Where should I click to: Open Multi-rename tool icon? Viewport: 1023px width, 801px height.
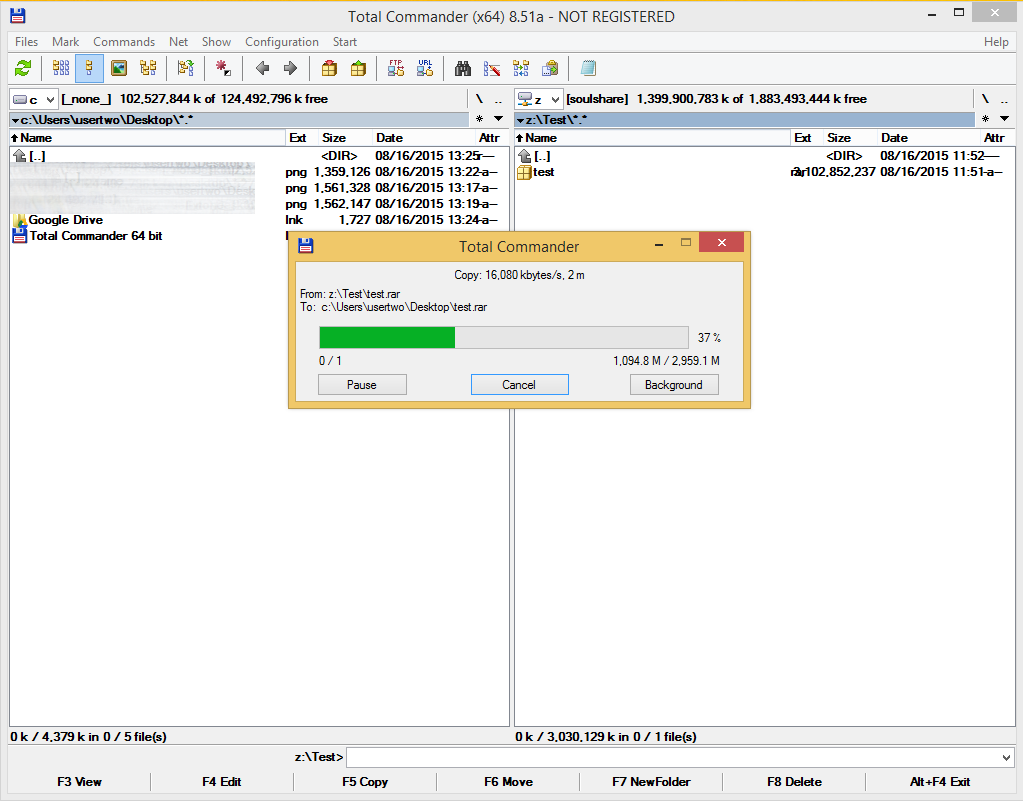[x=492, y=68]
